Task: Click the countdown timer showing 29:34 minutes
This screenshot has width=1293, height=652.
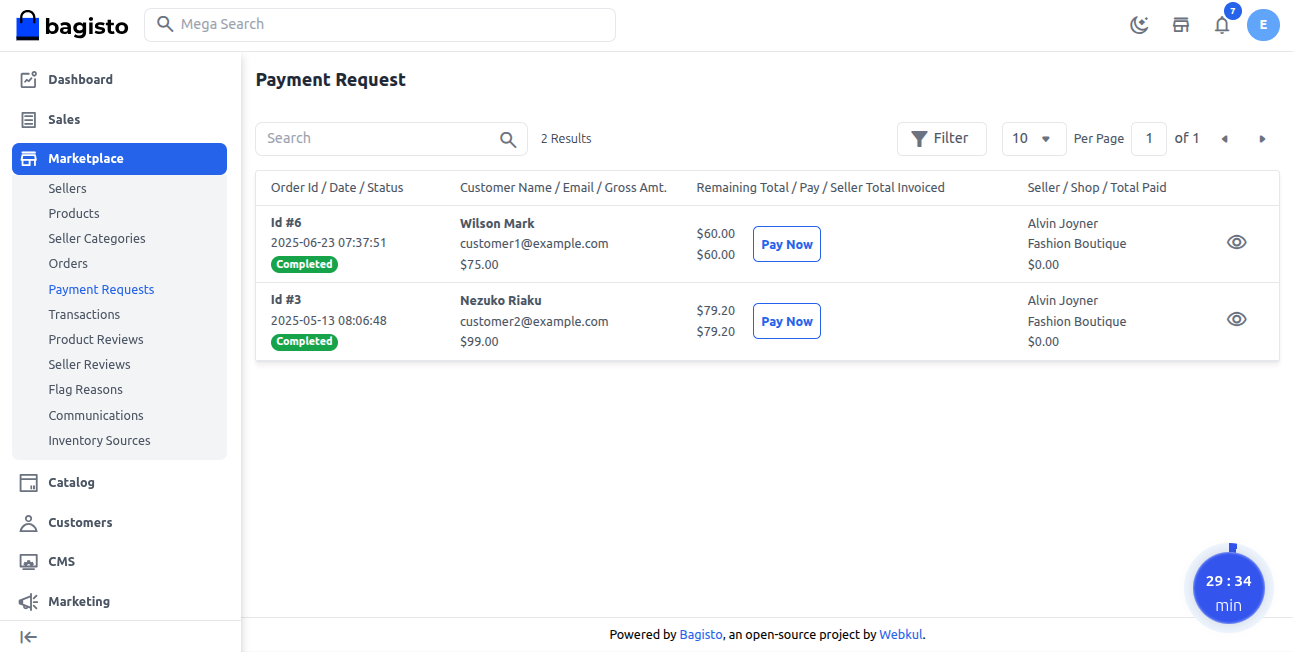Action: point(1229,587)
